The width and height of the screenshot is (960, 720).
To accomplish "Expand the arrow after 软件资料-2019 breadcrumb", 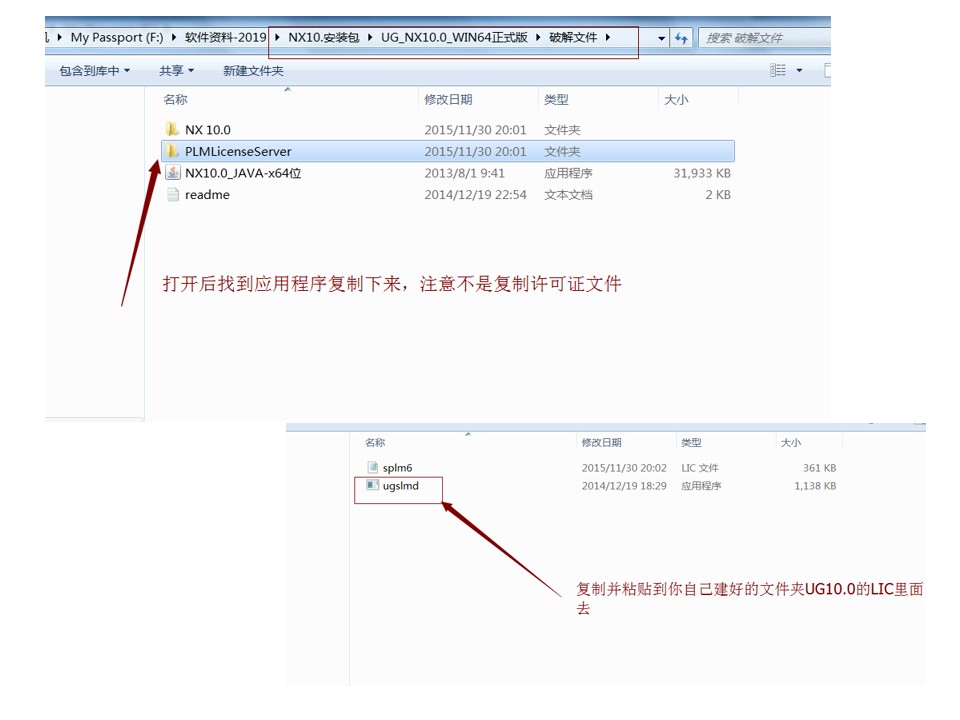I will click(x=277, y=37).
